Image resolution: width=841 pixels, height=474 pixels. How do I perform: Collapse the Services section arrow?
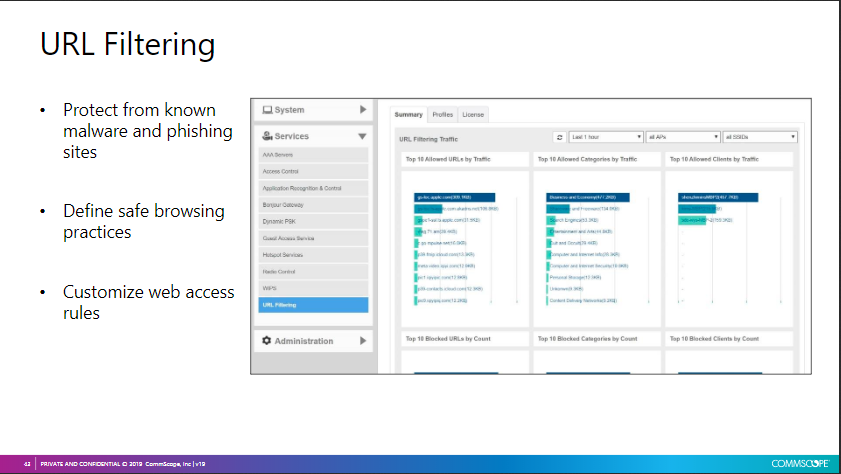pyautogui.click(x=362, y=136)
